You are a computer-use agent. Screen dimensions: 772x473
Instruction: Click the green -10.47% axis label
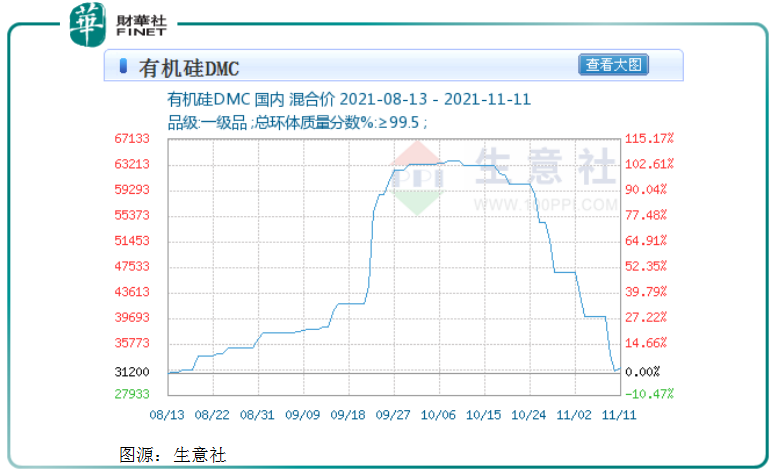pyautogui.click(x=650, y=393)
